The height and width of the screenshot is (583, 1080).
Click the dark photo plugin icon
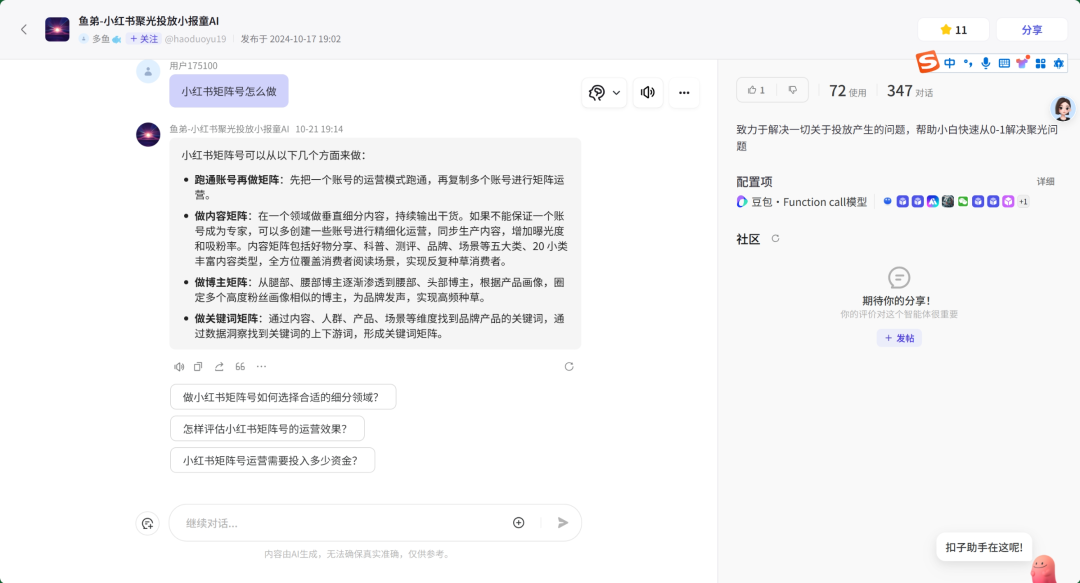948,202
